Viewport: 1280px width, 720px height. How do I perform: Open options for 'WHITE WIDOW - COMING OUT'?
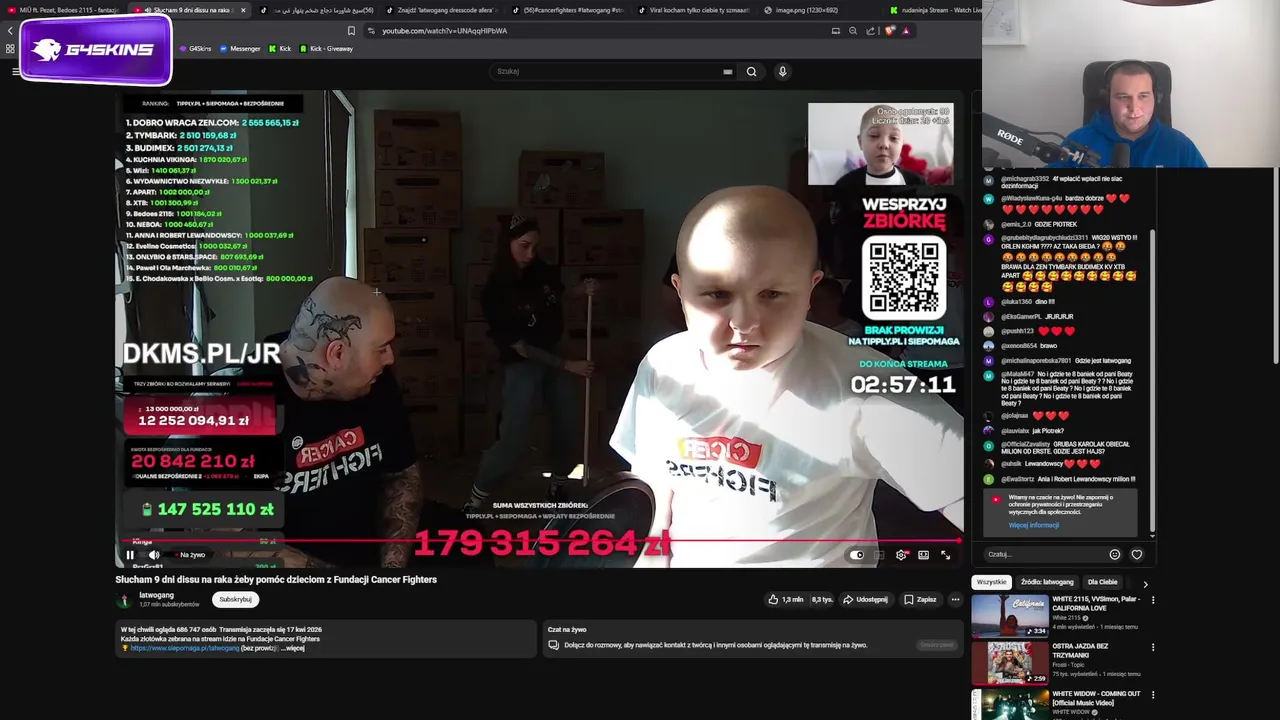pos(1153,695)
